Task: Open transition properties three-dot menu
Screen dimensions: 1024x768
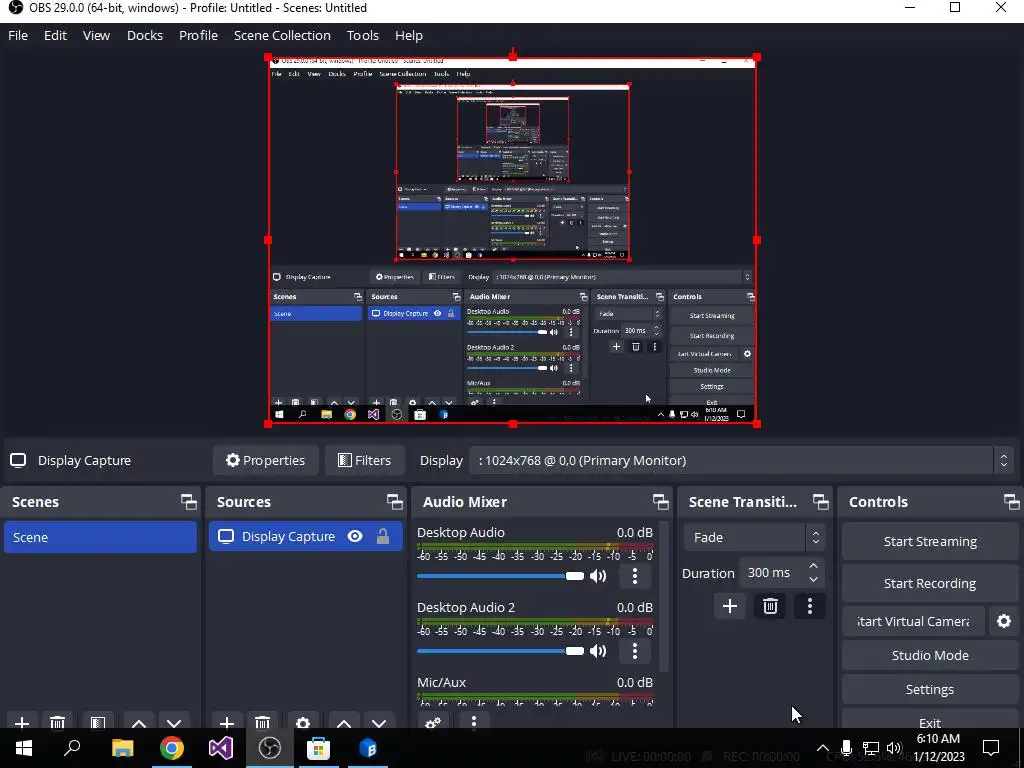Action: [810, 606]
